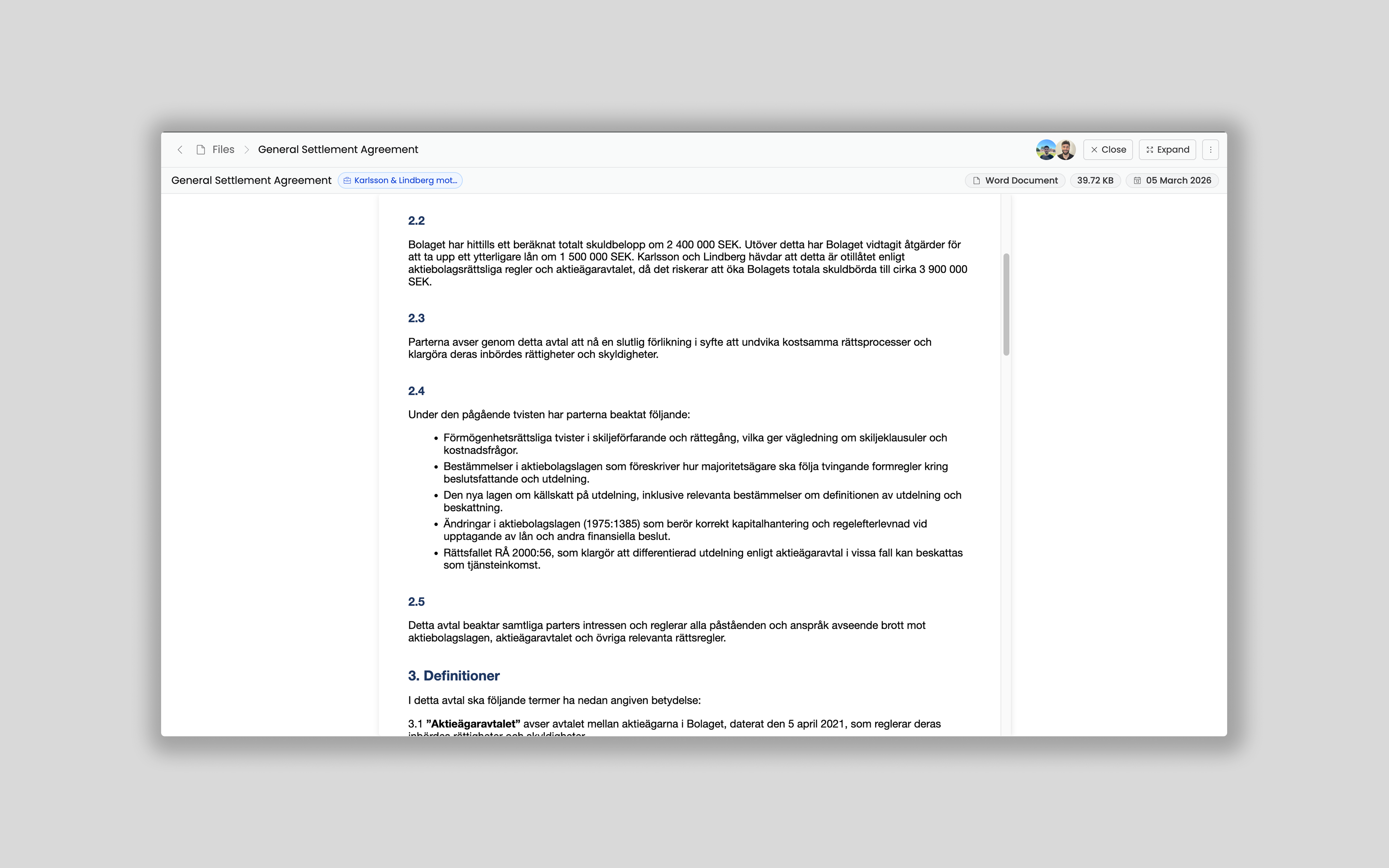Click the Files document icon

tap(201, 150)
